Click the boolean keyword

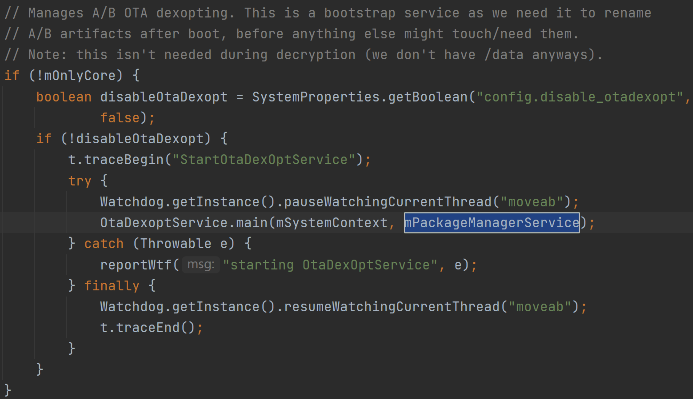64,97
